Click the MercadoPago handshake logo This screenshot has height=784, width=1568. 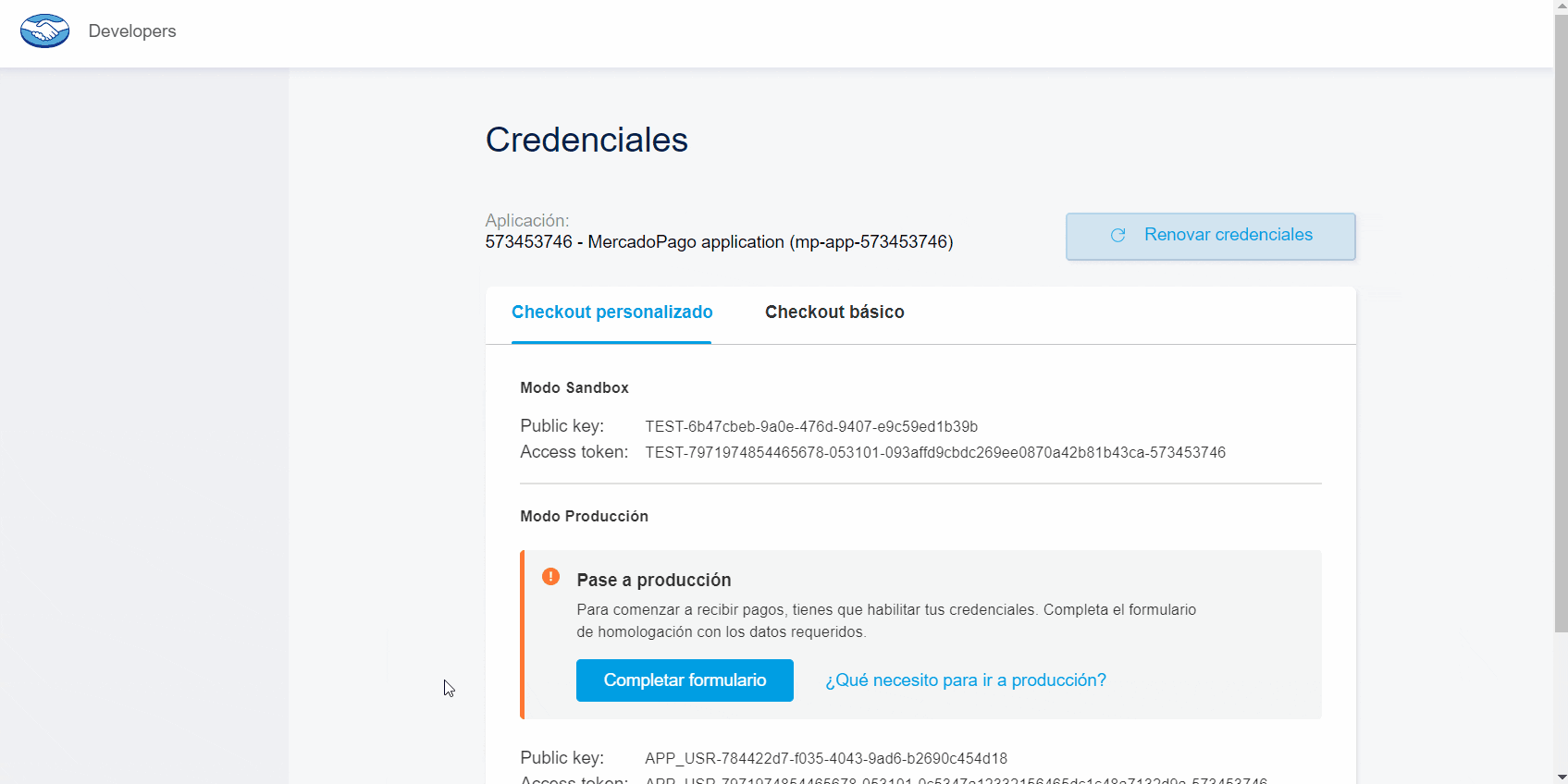pos(44,31)
